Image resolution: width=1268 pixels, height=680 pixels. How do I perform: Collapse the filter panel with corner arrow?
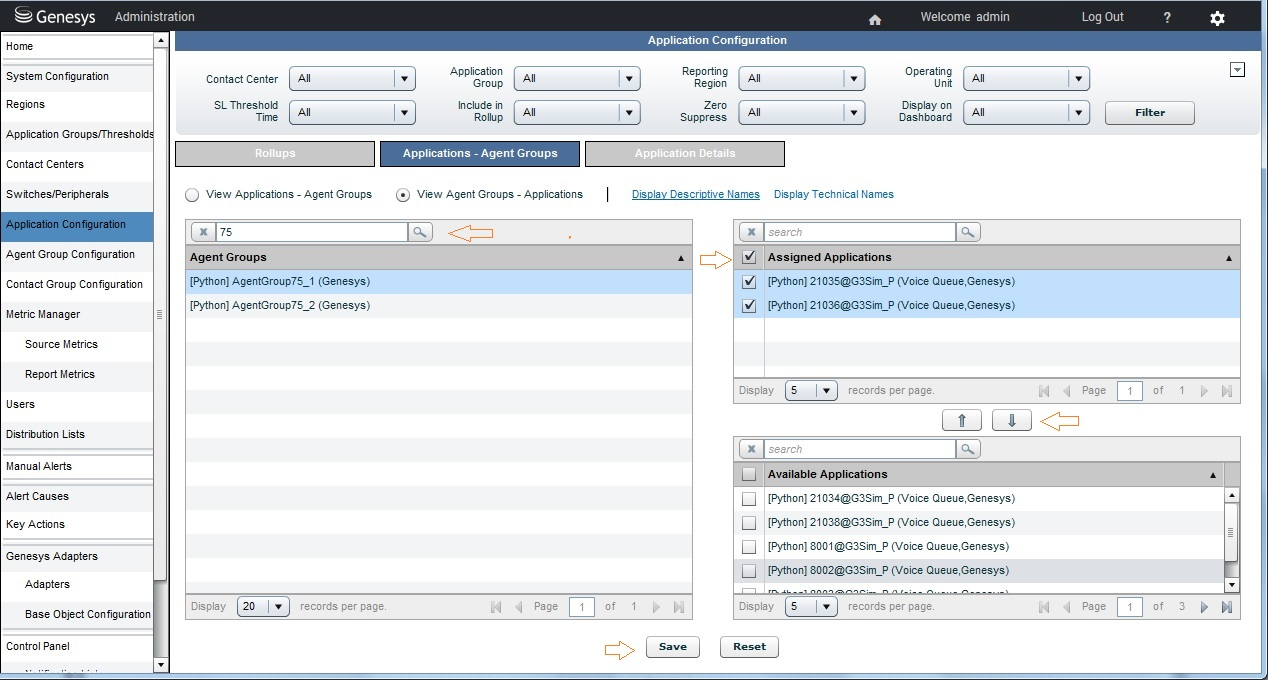(x=1237, y=69)
